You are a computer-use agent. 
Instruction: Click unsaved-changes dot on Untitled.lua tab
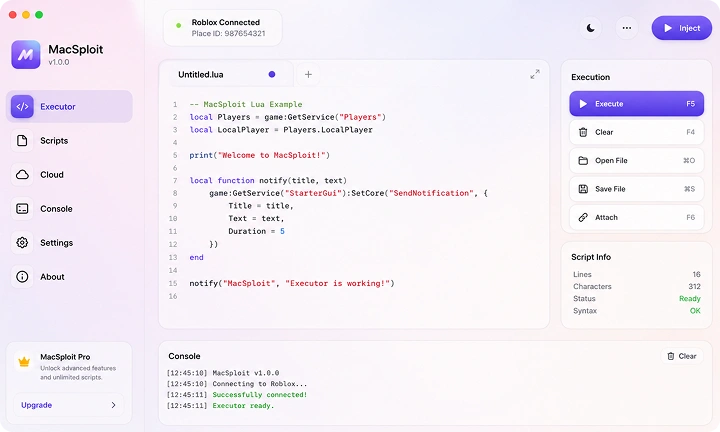[x=272, y=74]
